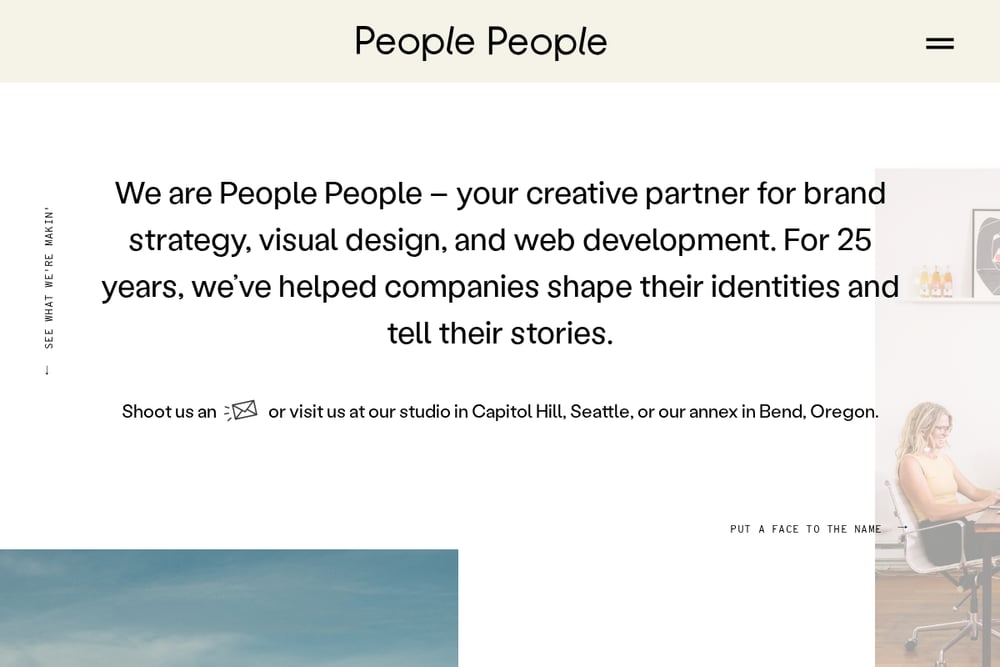
Task: Click the framed artwork in the studio photo
Action: (985, 253)
